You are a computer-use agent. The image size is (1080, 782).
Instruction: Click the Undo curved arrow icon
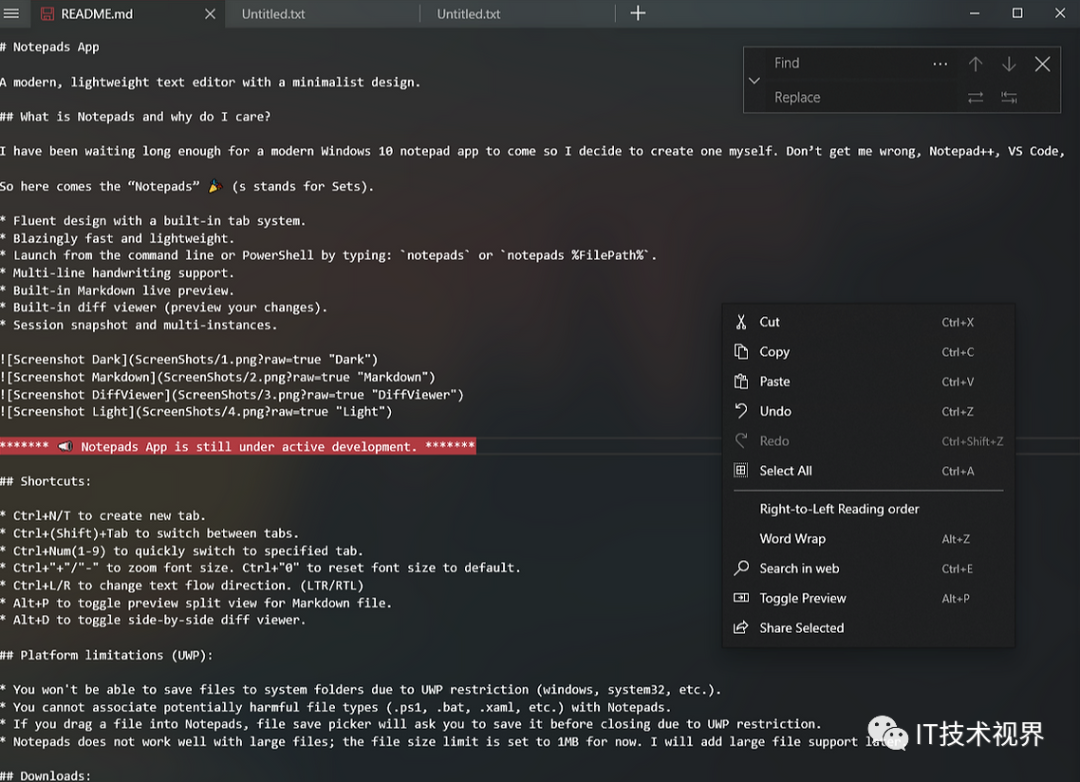pyautogui.click(x=741, y=411)
